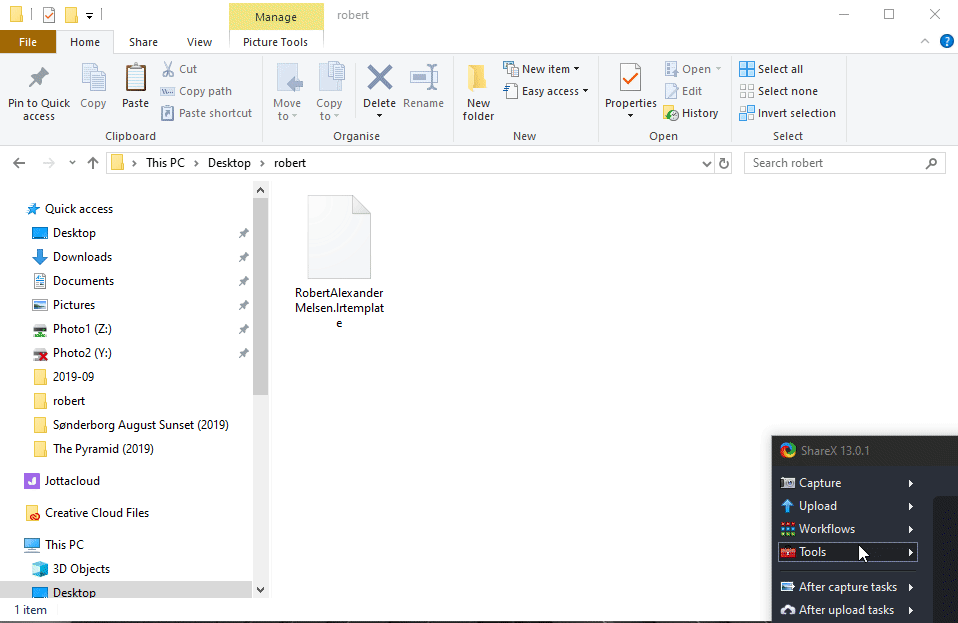Open Photo2 (Y:) network drive
The height and width of the screenshot is (623, 958).
(82, 353)
